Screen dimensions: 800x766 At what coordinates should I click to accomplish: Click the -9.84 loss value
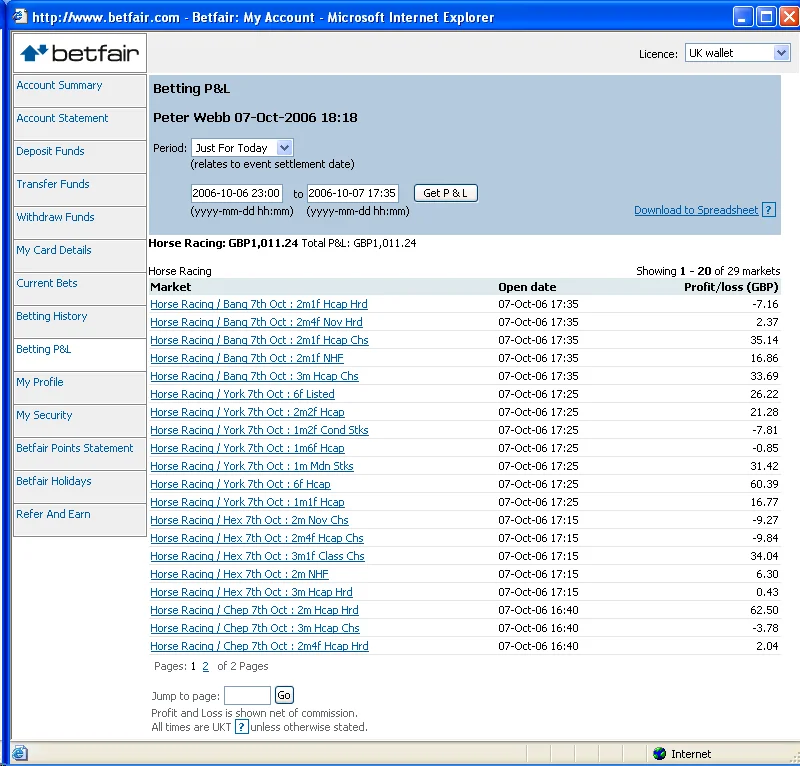coord(765,538)
